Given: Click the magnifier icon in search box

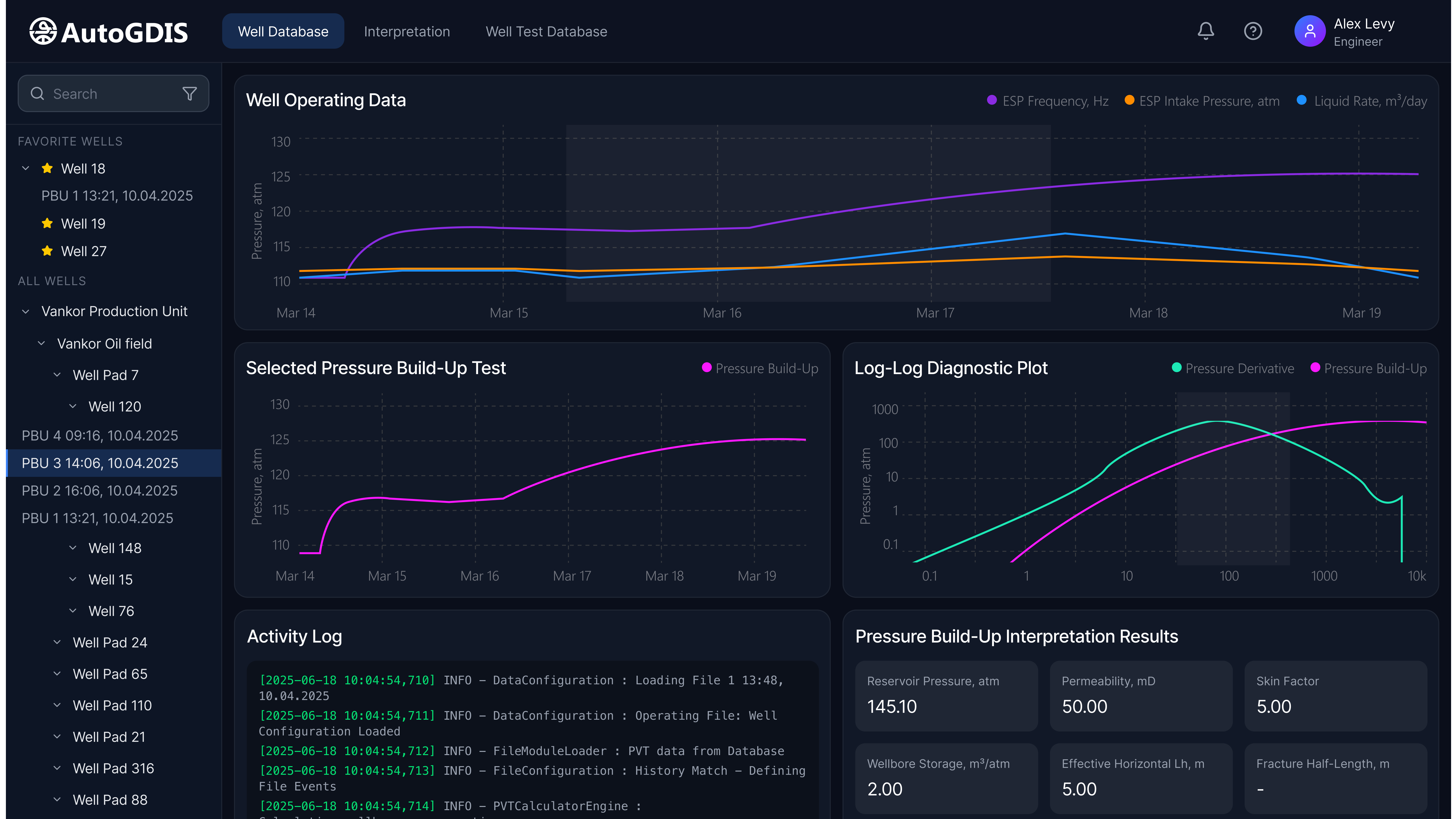Looking at the screenshot, I should point(37,94).
